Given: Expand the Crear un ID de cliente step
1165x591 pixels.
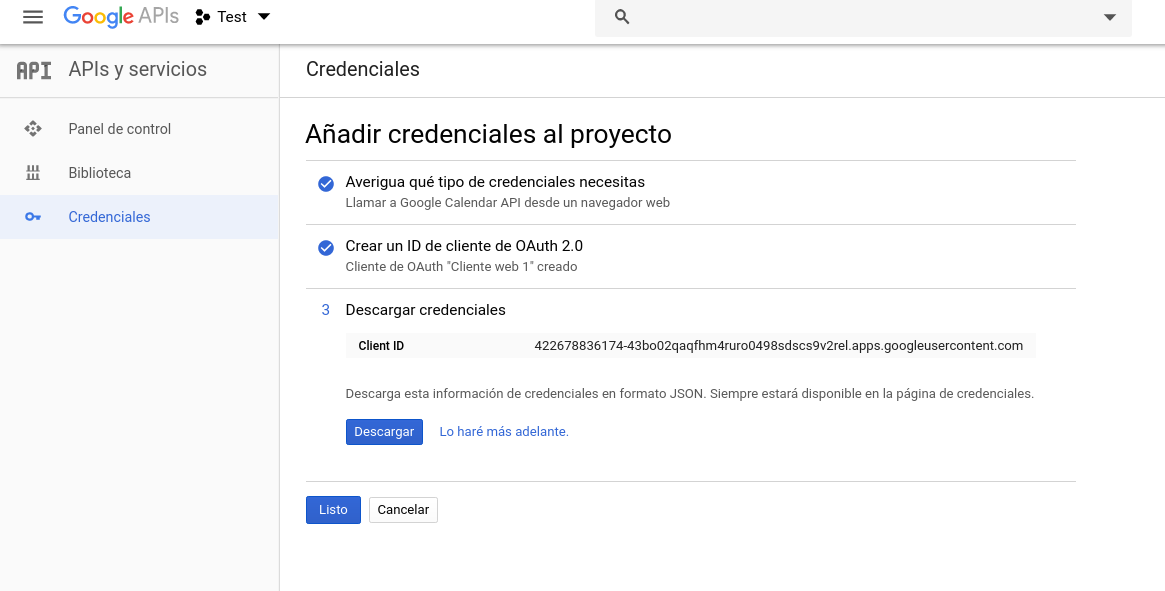Looking at the screenshot, I should coord(464,246).
